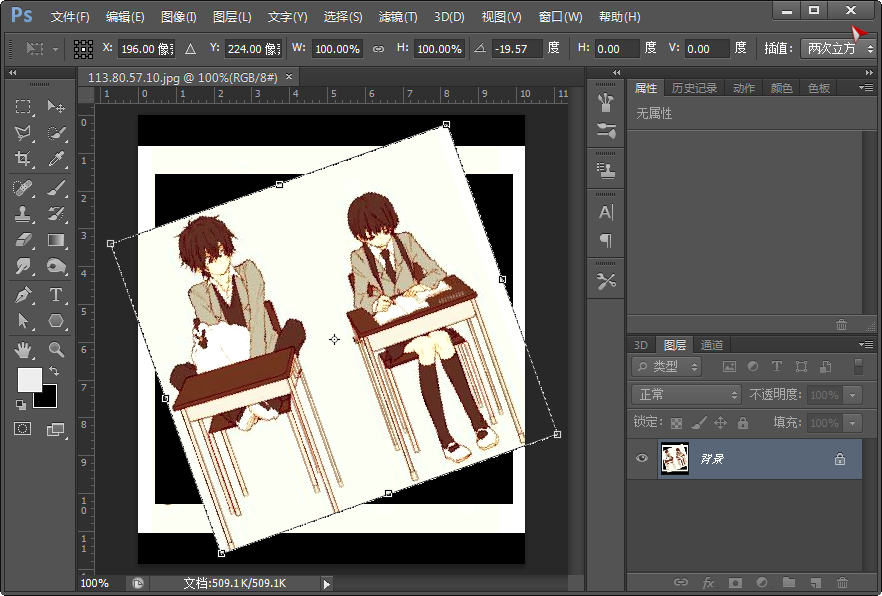Open transform tool preset picker arrow
882x596 pixels.
(x=55, y=49)
